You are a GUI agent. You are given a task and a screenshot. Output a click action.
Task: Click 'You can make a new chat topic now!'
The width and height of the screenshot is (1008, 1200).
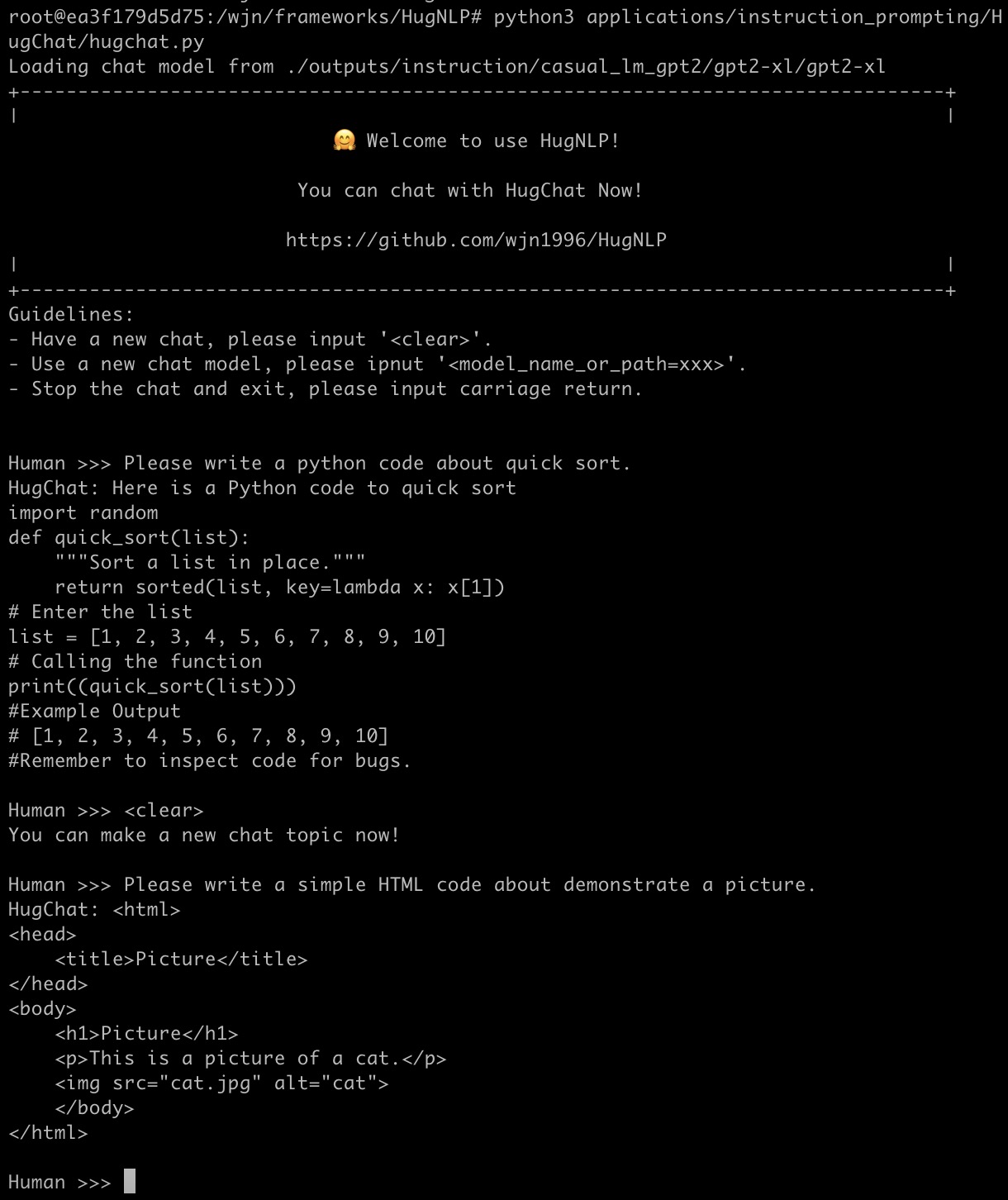[x=204, y=836]
